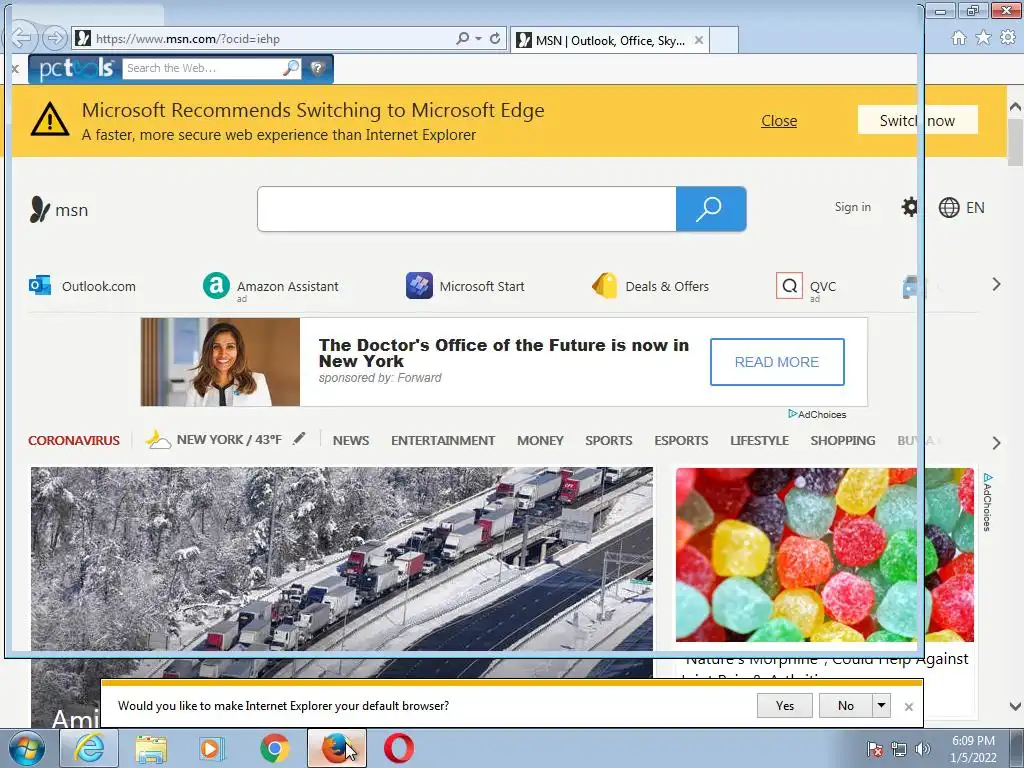
Task: Open the Tools gear in browser toolbar
Action: point(1008,38)
